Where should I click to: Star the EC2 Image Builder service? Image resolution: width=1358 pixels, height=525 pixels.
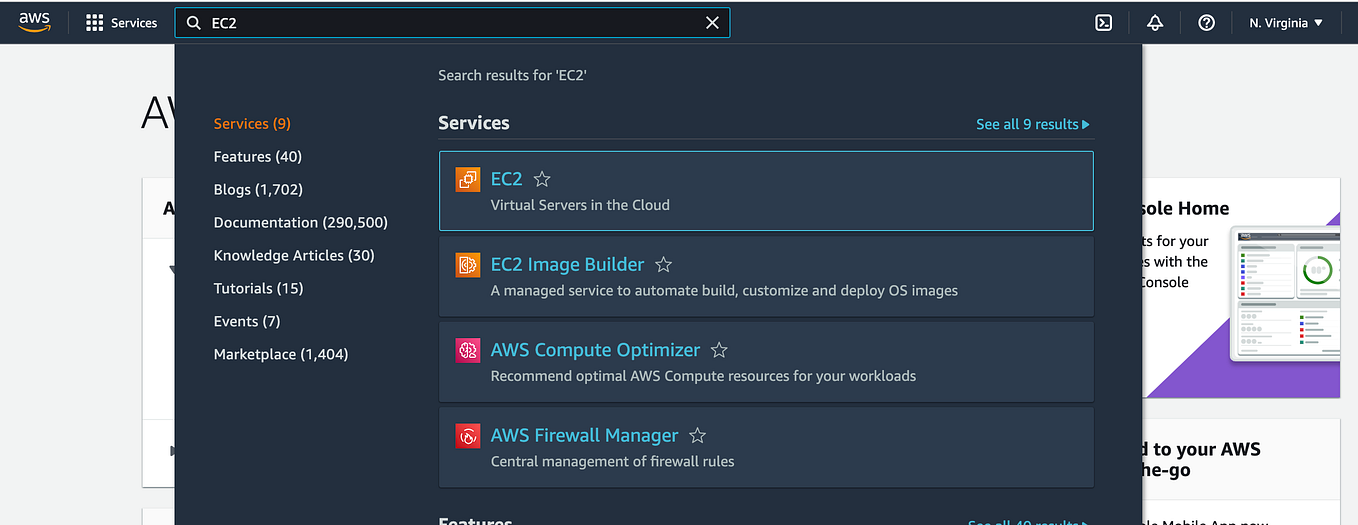(x=663, y=265)
